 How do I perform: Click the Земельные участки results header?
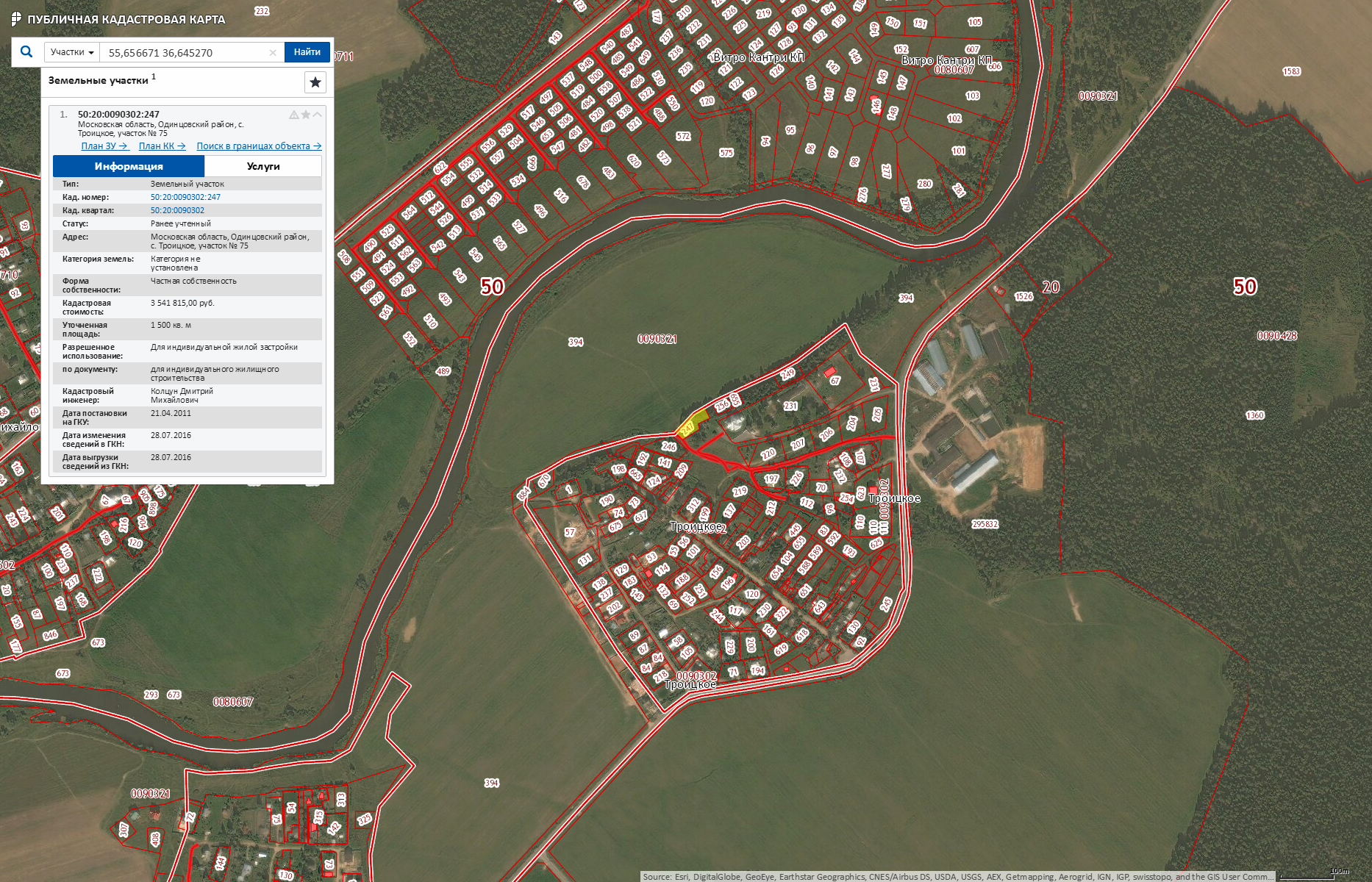[x=99, y=80]
